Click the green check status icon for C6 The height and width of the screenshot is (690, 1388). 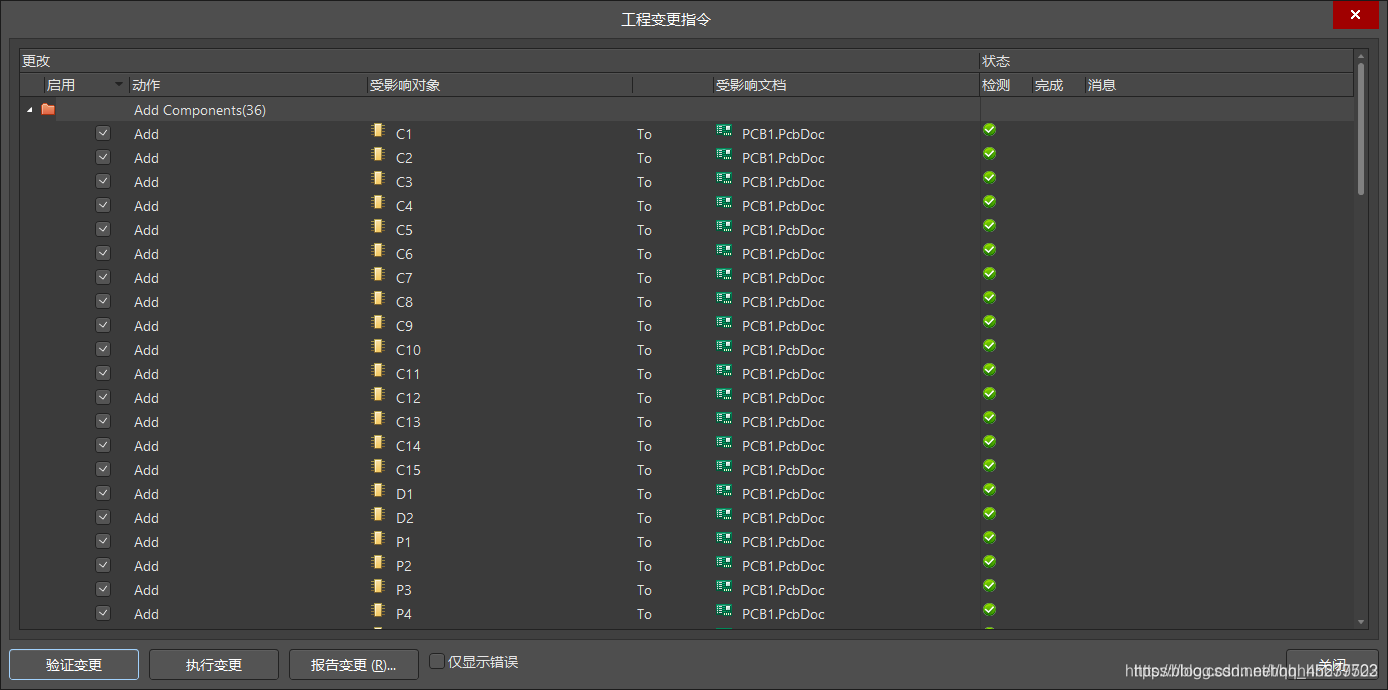tap(989, 249)
